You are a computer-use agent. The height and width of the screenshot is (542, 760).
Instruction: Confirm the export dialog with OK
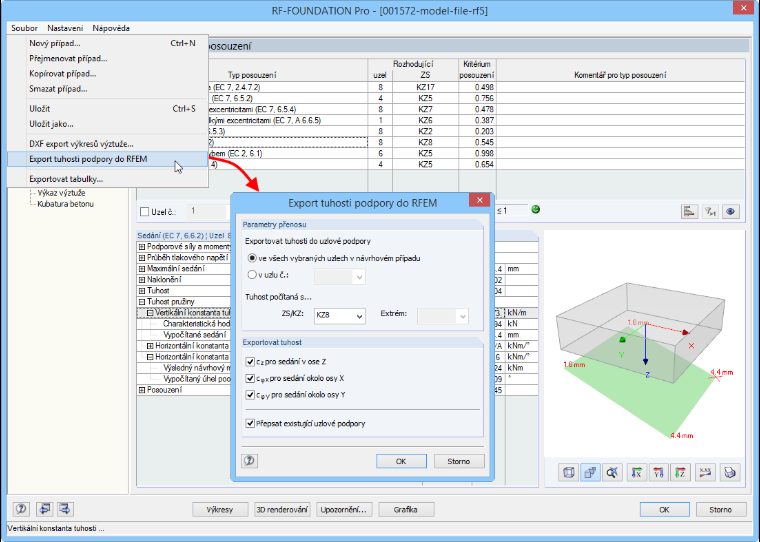click(x=401, y=461)
